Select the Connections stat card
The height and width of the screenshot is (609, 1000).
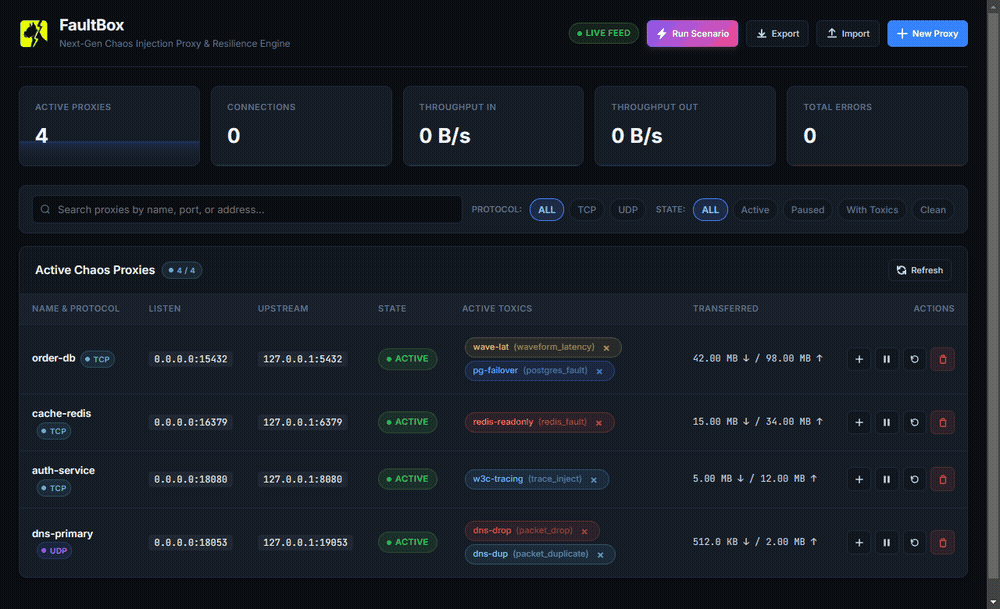[301, 126]
